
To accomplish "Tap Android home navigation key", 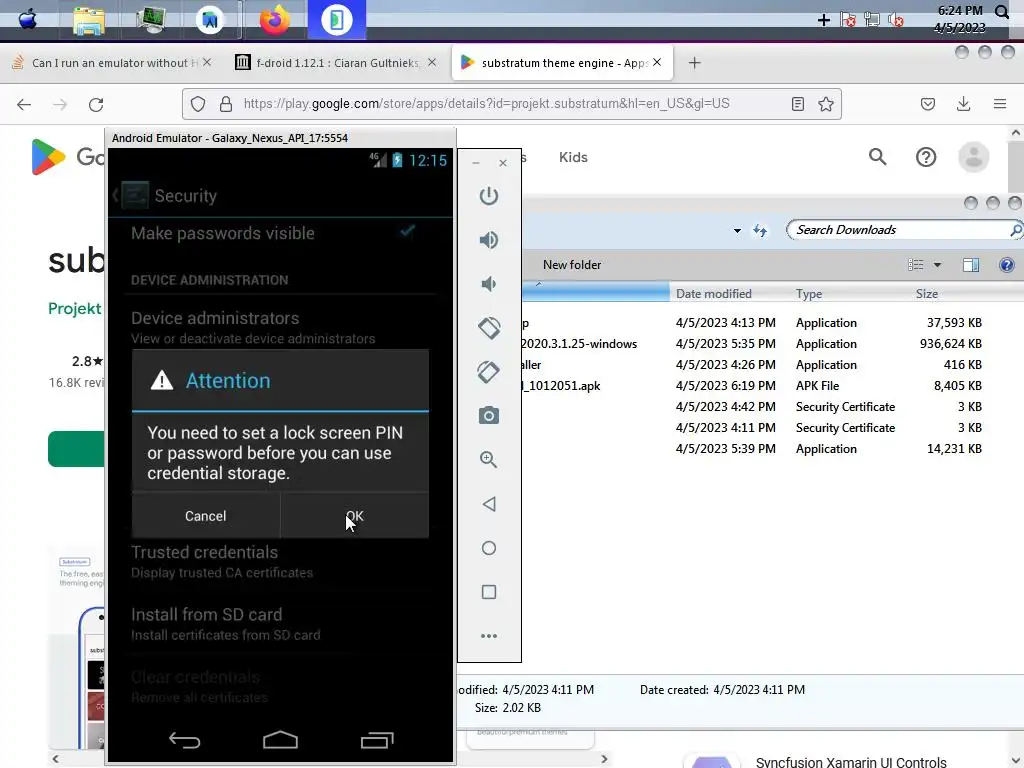I will click(280, 740).
